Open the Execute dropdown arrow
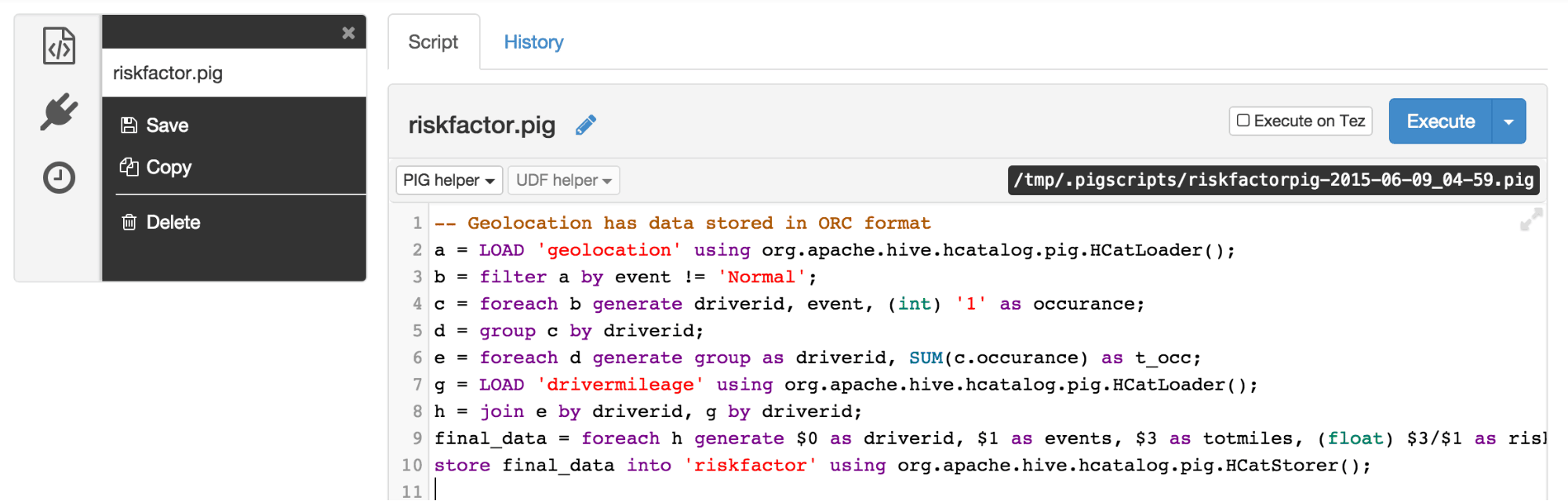 coord(1508,122)
